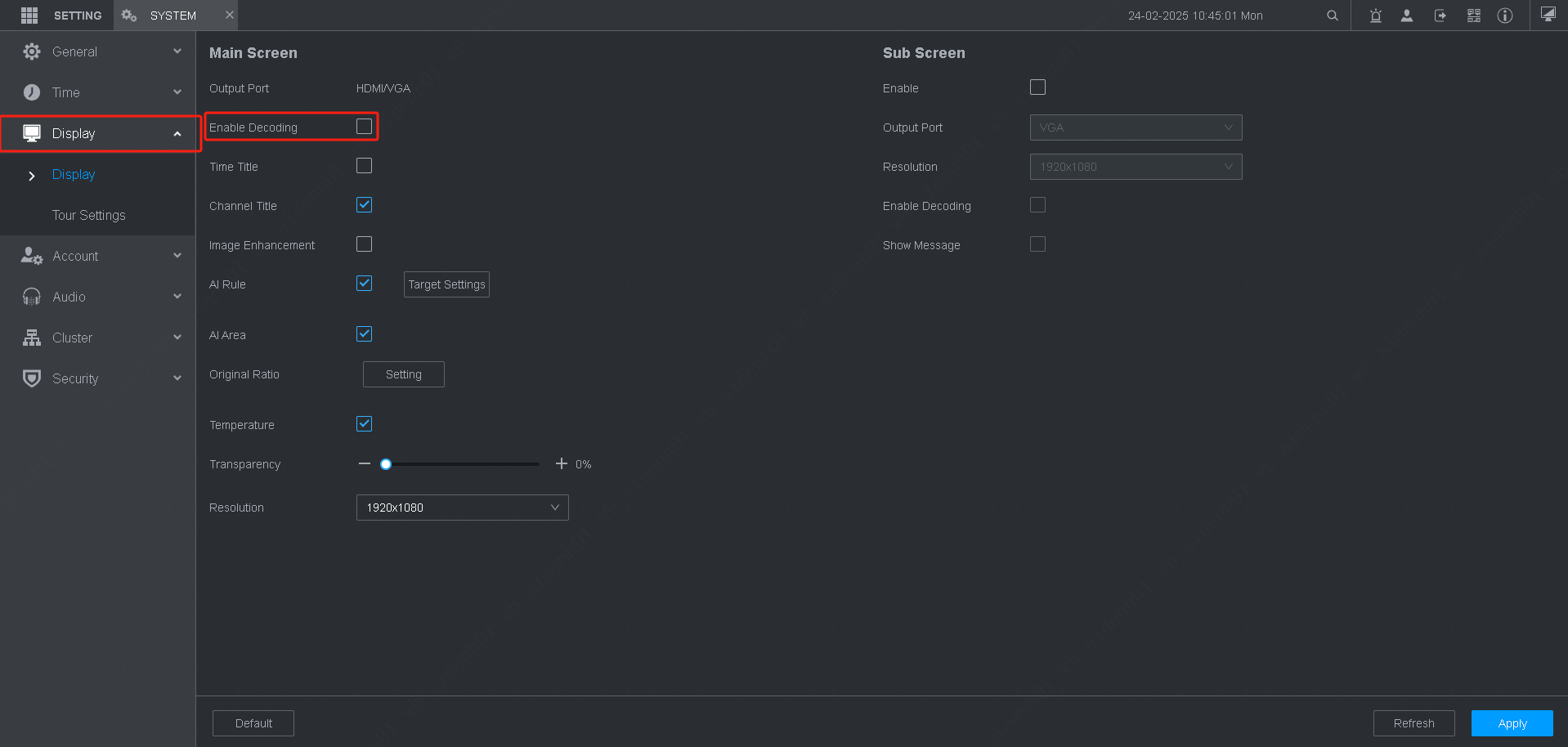Tick the Sub Screen Enable checkbox
1568x747 pixels.
tap(1038, 87)
